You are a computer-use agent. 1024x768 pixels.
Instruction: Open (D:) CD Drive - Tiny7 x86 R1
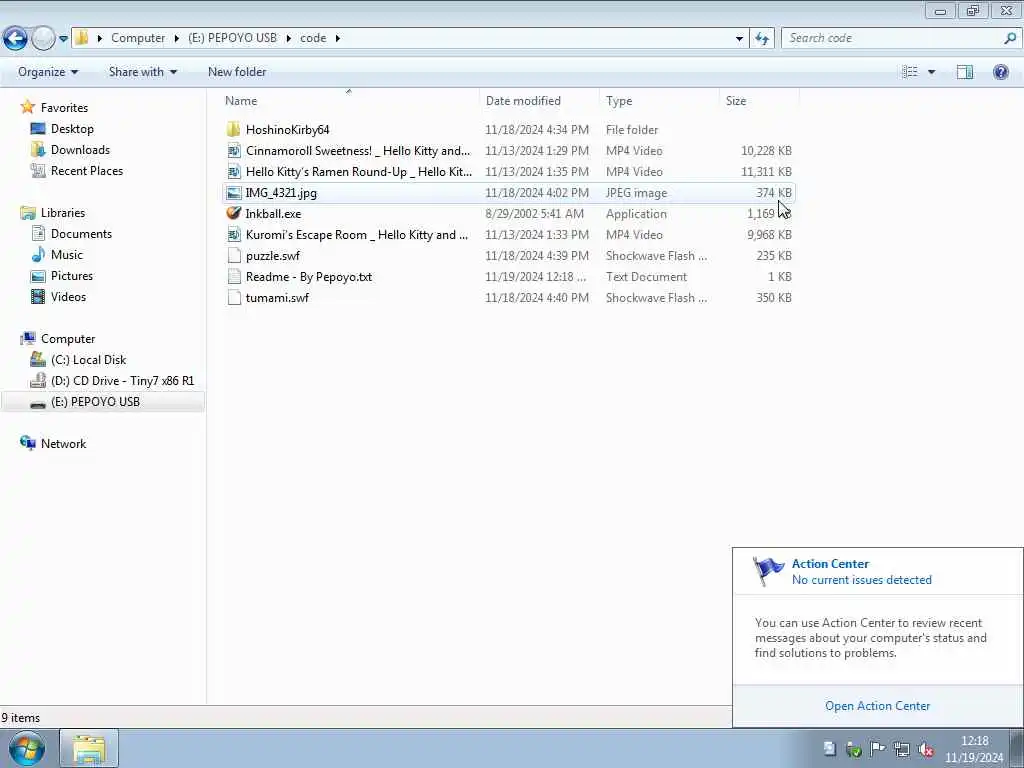coord(121,381)
